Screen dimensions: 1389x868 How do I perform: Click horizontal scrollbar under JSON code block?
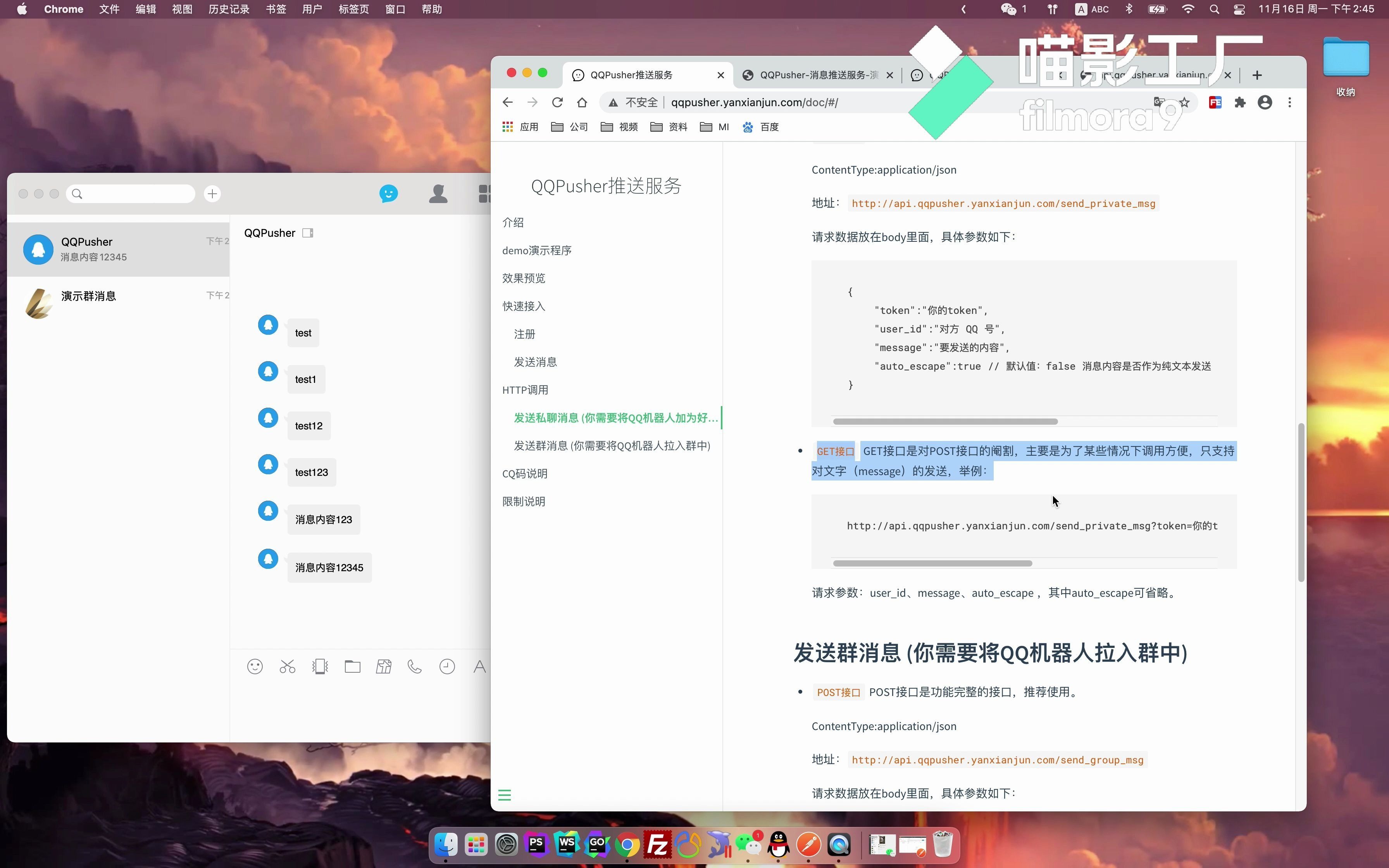coord(945,421)
